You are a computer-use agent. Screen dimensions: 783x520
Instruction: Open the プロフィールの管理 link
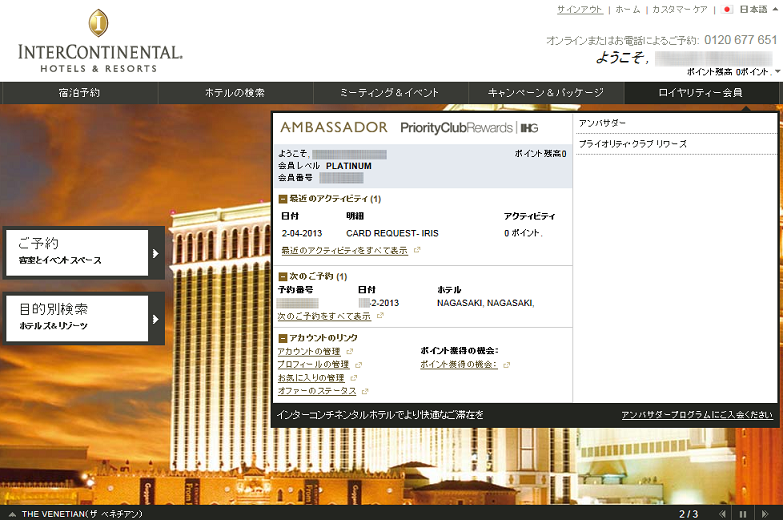(314, 365)
